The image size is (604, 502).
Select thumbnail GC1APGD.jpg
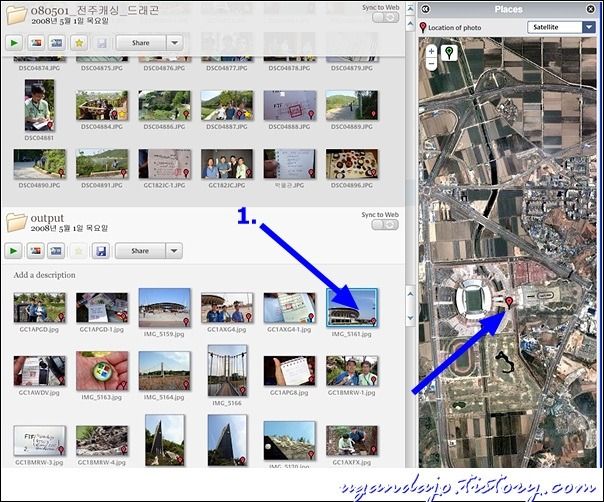[39, 307]
